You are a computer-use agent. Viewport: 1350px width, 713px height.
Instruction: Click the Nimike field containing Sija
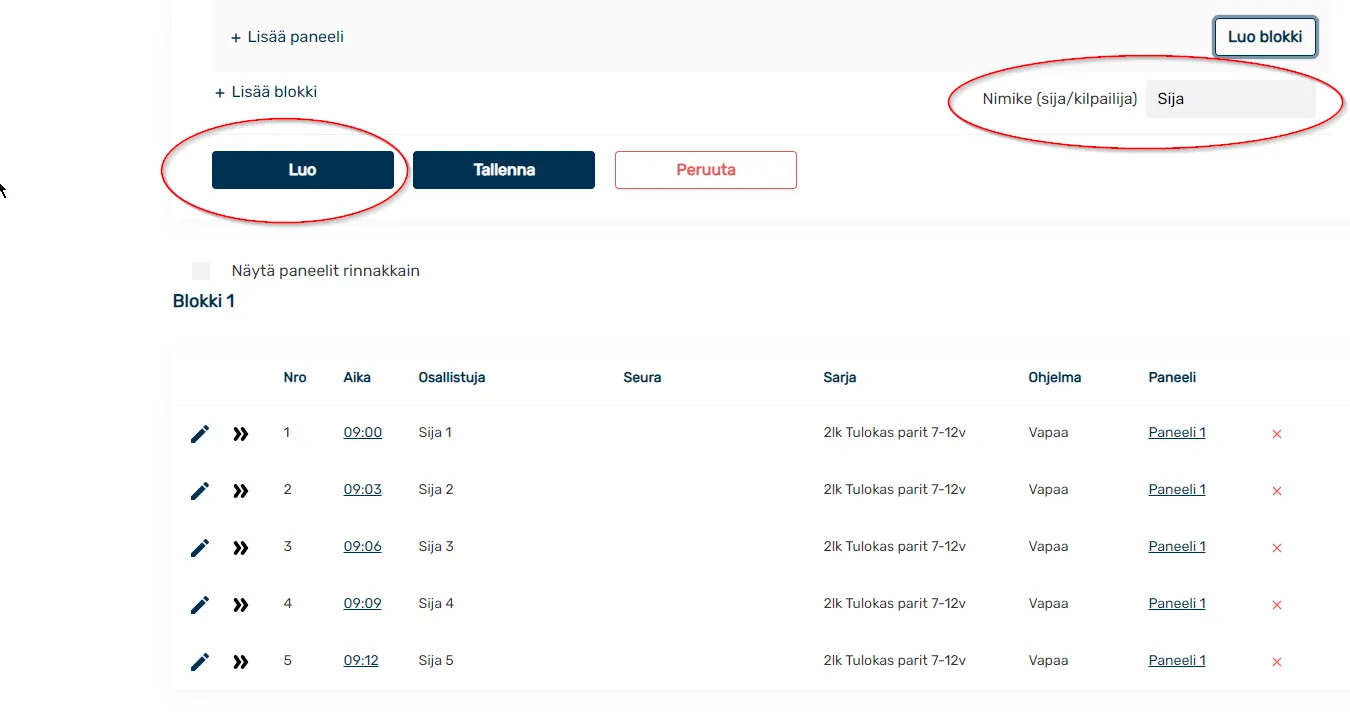point(1231,99)
